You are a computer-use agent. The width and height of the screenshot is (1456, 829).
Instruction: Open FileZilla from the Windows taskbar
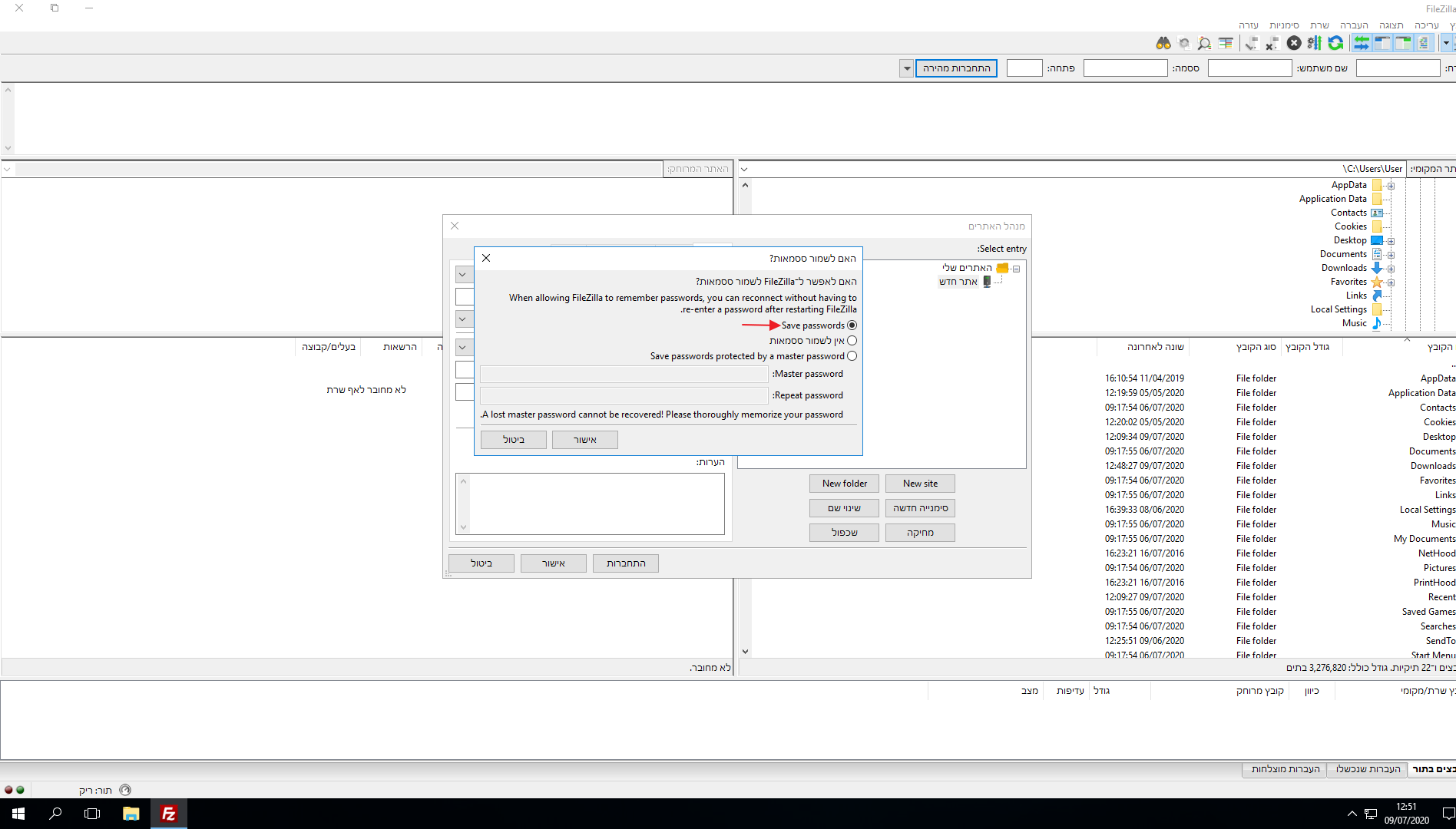click(x=169, y=814)
